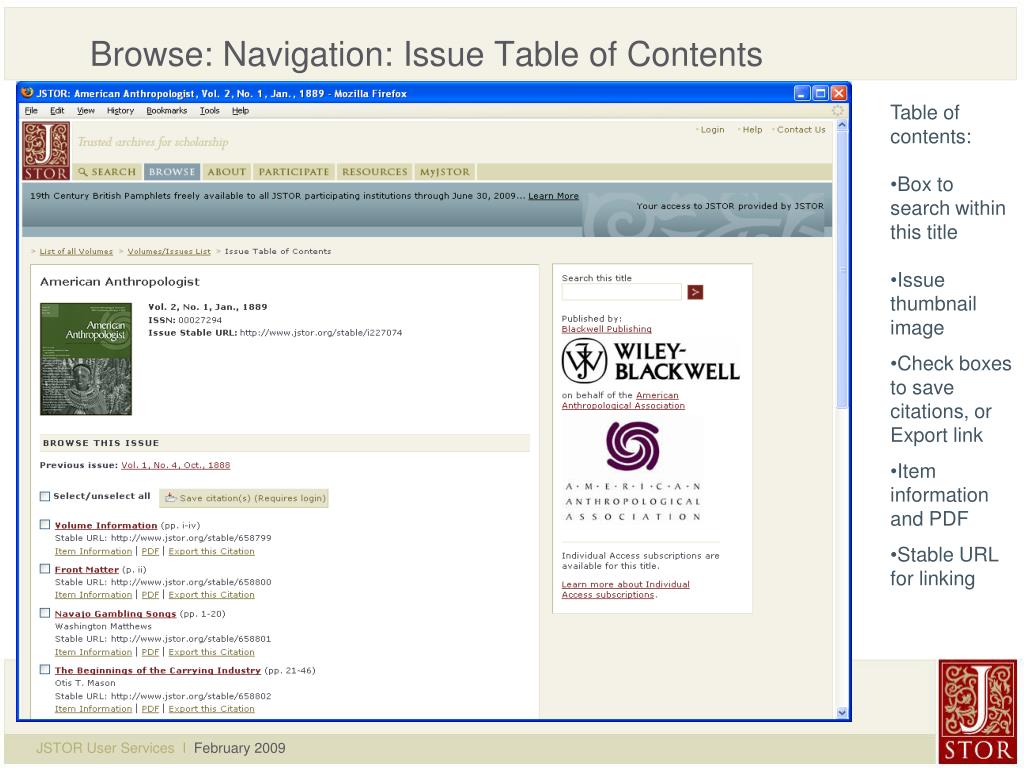Image resolution: width=1024 pixels, height=768 pixels.
Task: Open the Blackwell Publishing link
Action: [607, 329]
